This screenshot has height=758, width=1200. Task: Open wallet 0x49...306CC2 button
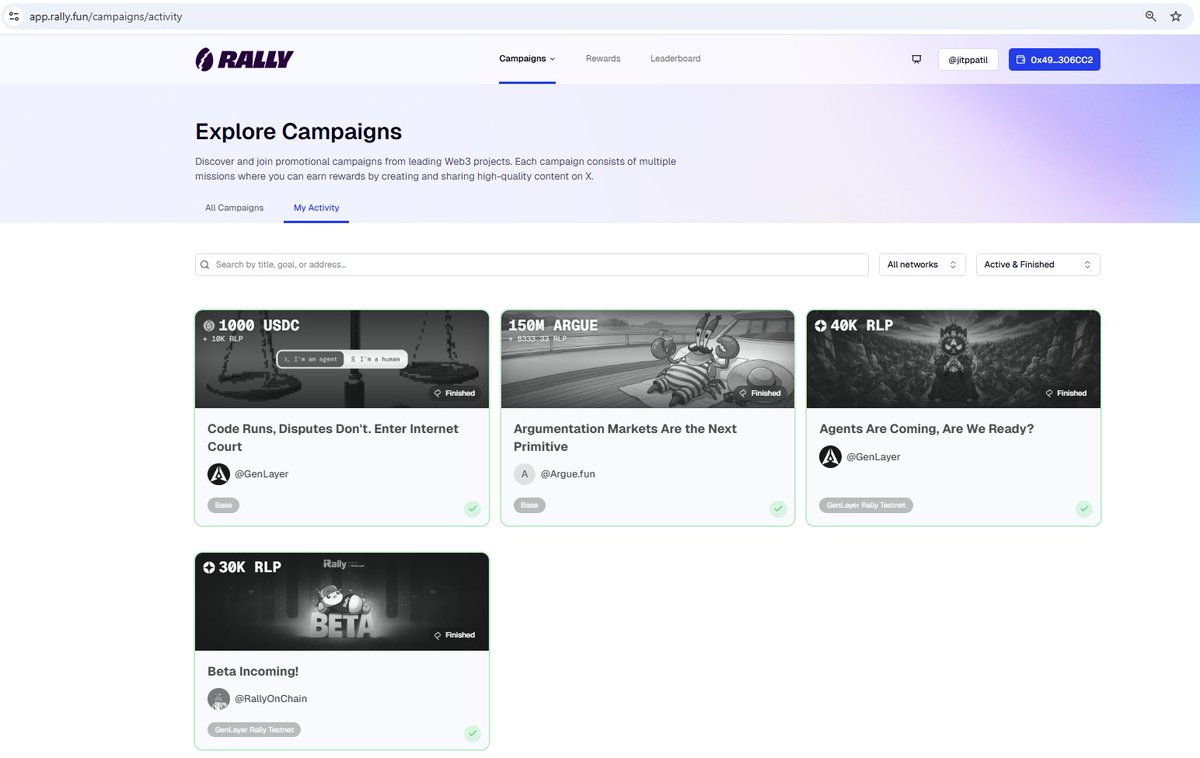tap(1054, 60)
